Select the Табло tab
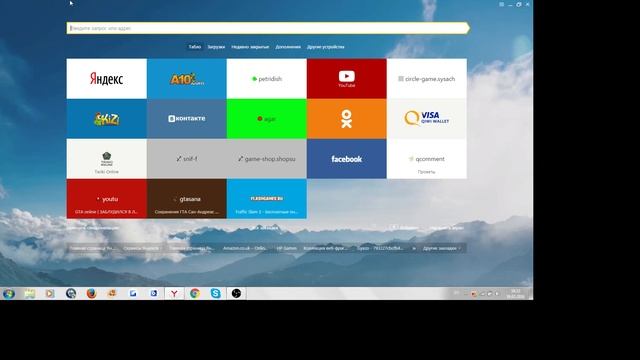 pyautogui.click(x=194, y=47)
